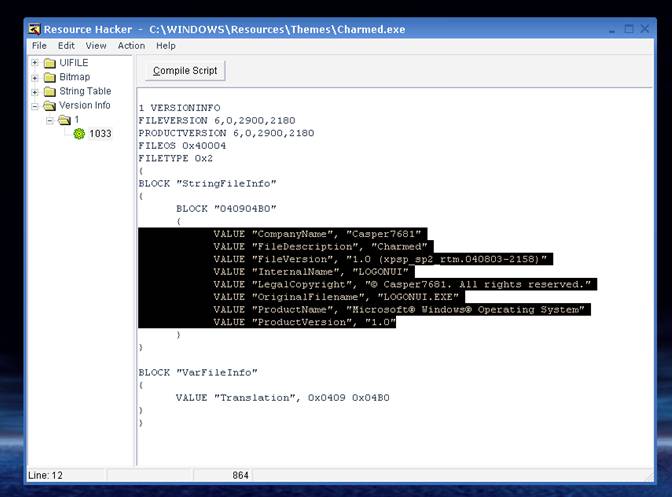Click the Compile Script button

tap(185, 71)
